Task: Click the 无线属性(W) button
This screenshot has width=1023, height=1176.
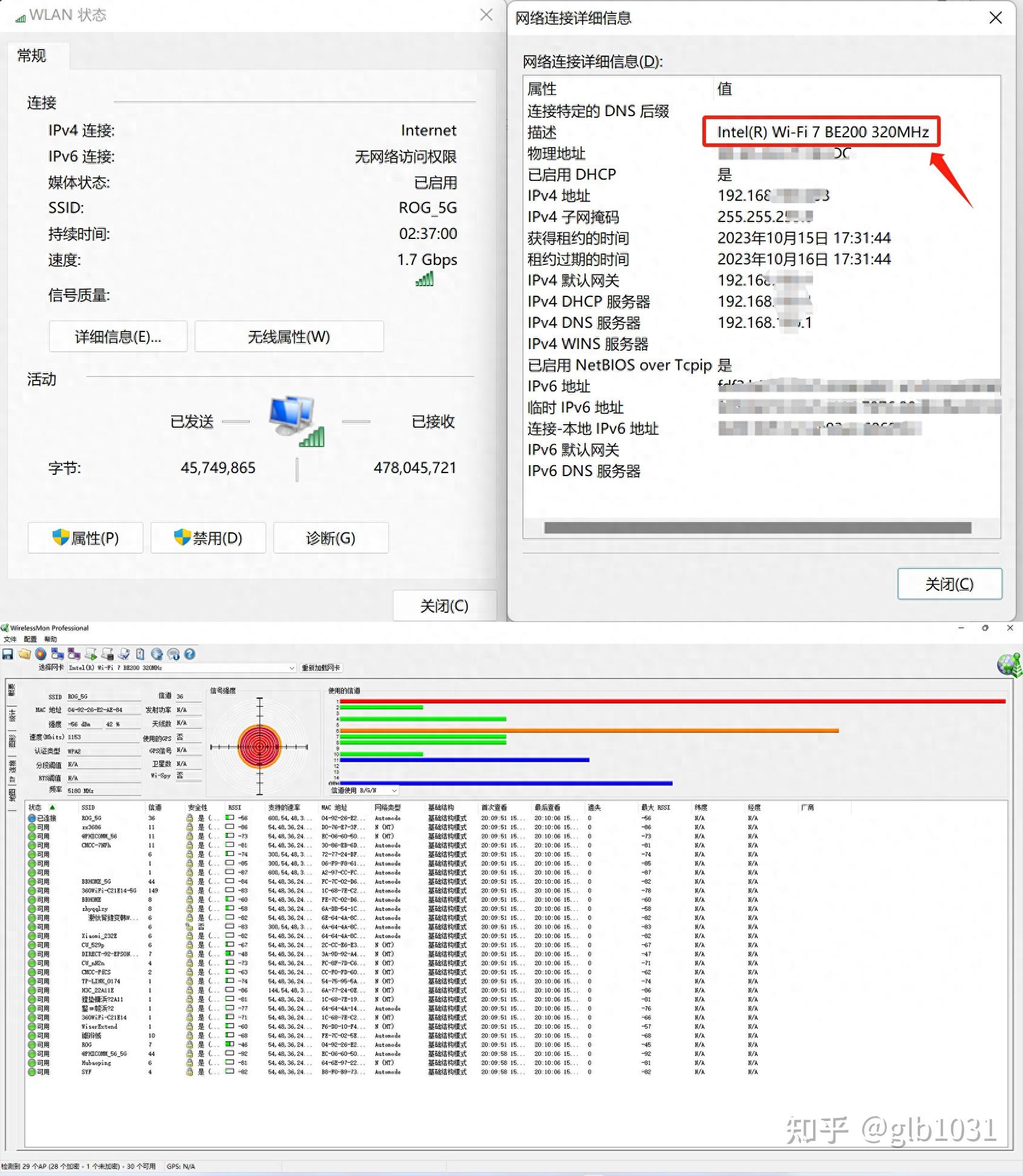Action: coord(289,336)
